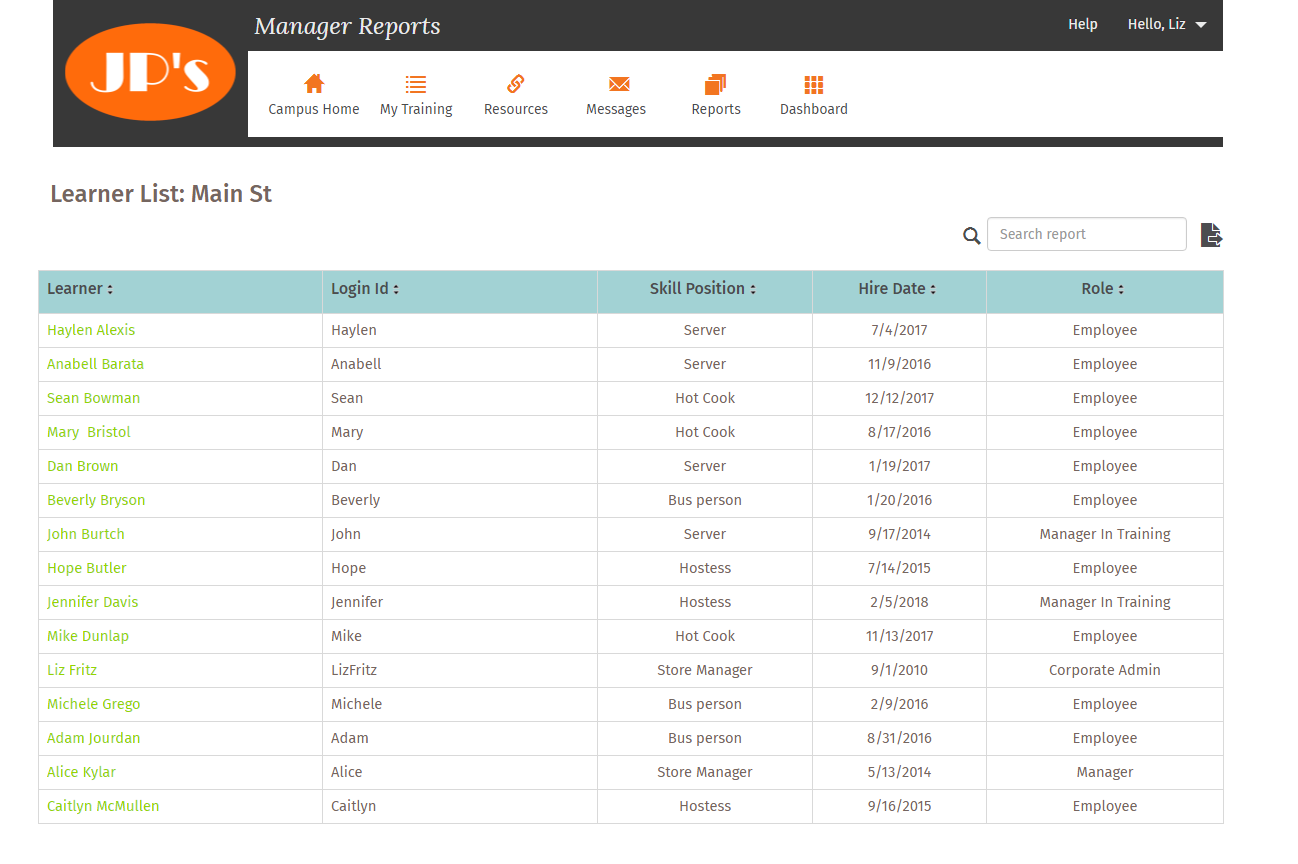Switch to the Reports tab
Image resolution: width=1298 pixels, height=864 pixels.
coord(716,94)
